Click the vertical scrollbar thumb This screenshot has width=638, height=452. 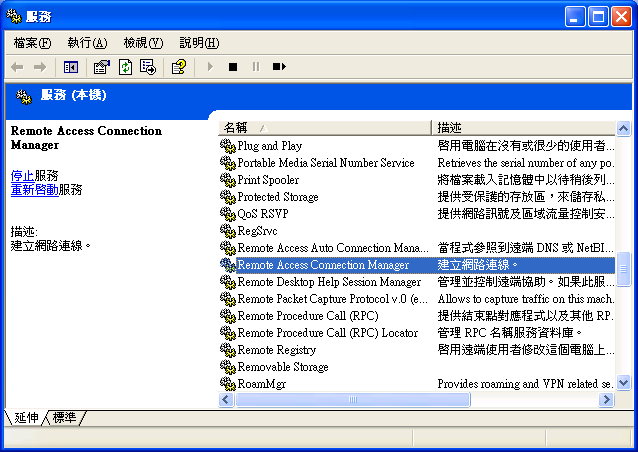coord(623,269)
